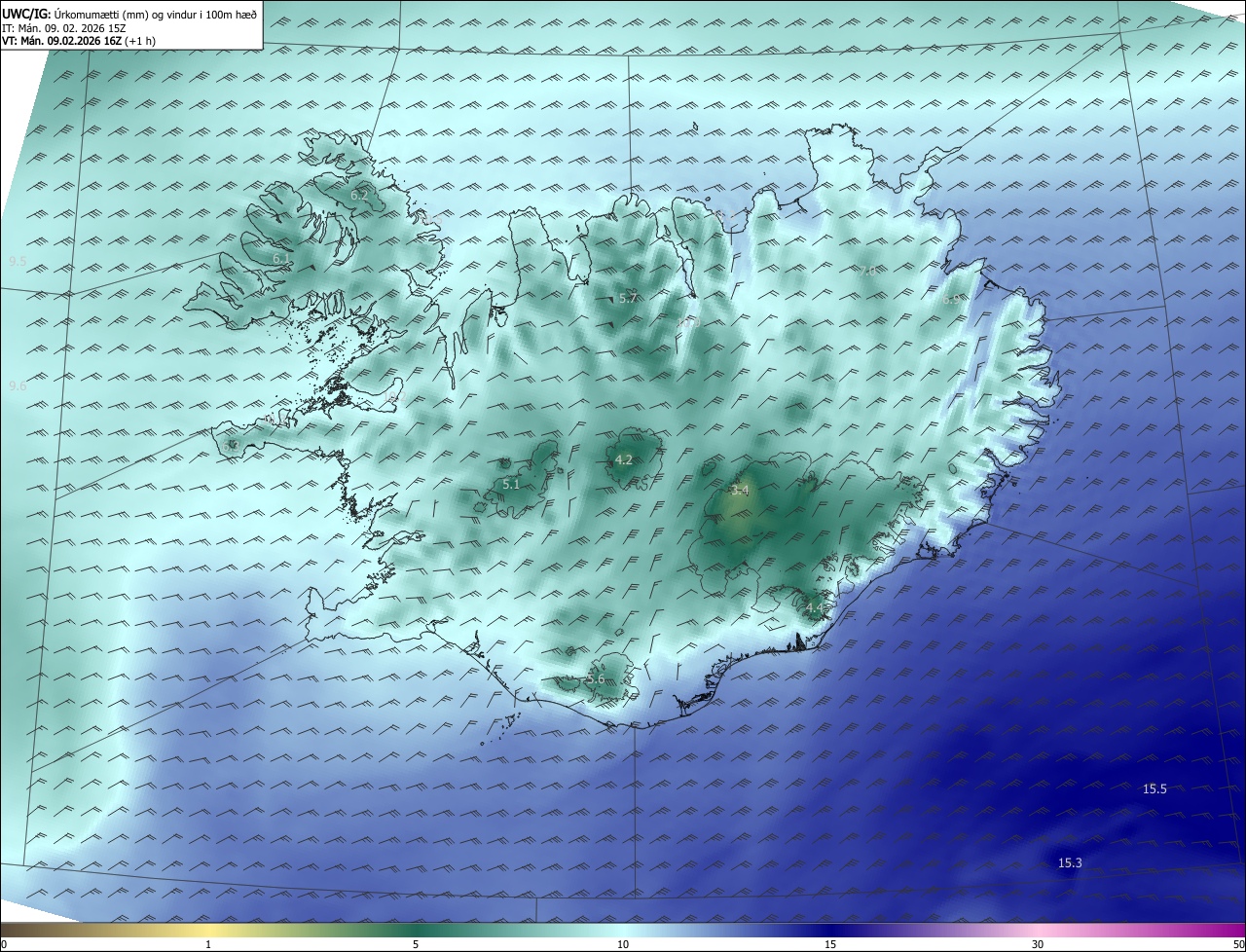Click the 'VT: Mán. 09.02.2026 16Z (+1 h)' line
This screenshot has height=952, width=1246.
(x=79, y=41)
